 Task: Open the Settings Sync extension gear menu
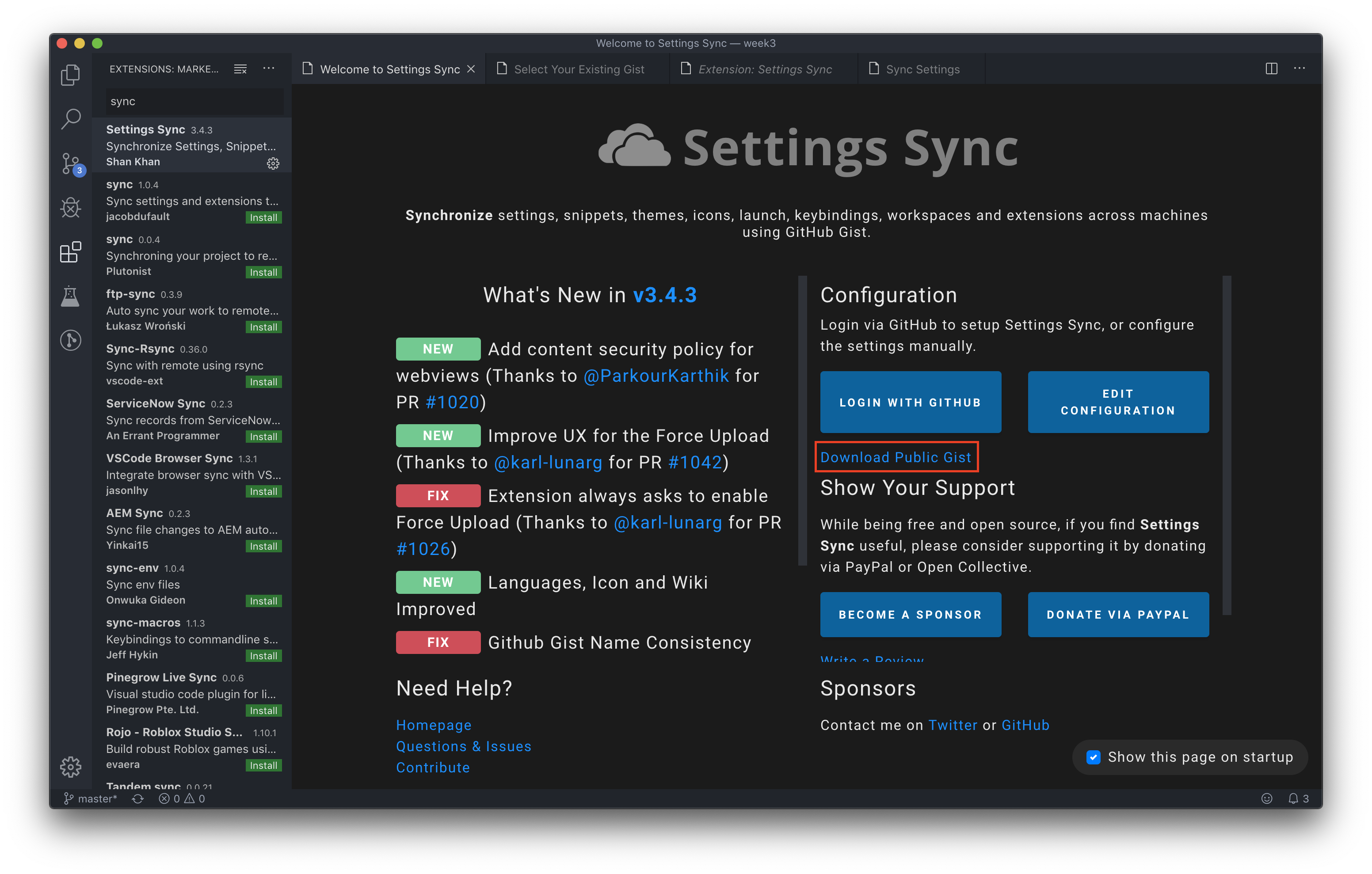pos(273,163)
